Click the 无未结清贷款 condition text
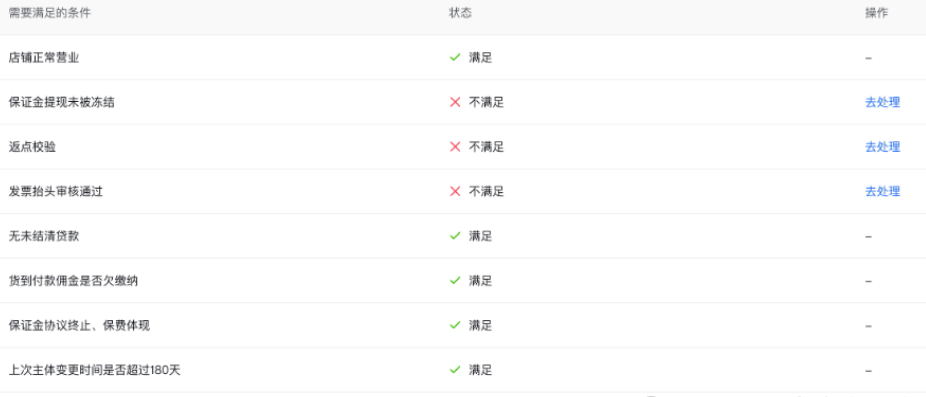 click(44, 236)
